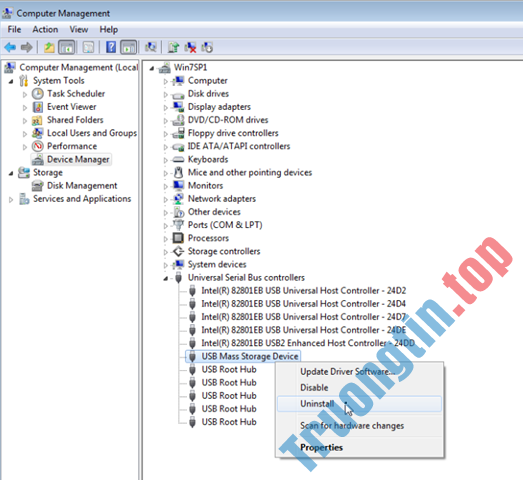
Task: Expand the Task Scheduler node
Action: click(x=25, y=94)
